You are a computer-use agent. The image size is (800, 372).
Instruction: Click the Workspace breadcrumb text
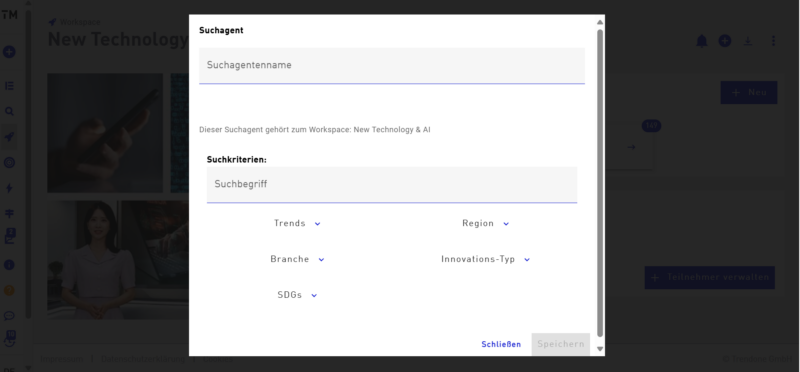(80, 22)
